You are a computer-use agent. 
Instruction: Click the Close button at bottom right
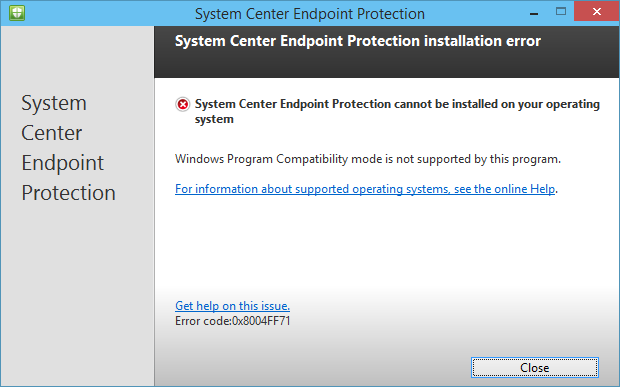coord(535,368)
